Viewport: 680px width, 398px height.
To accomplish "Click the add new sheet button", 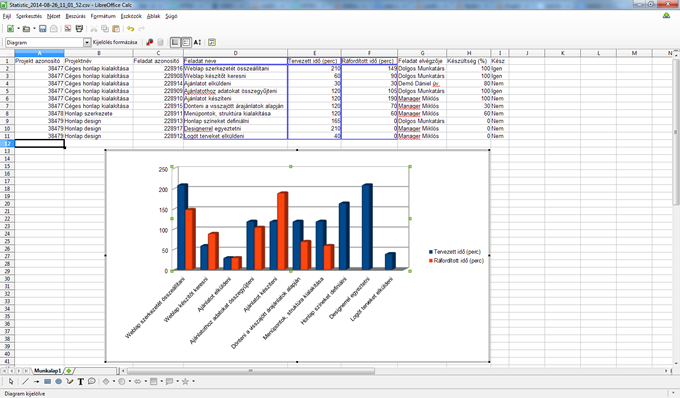I will [x=69, y=371].
